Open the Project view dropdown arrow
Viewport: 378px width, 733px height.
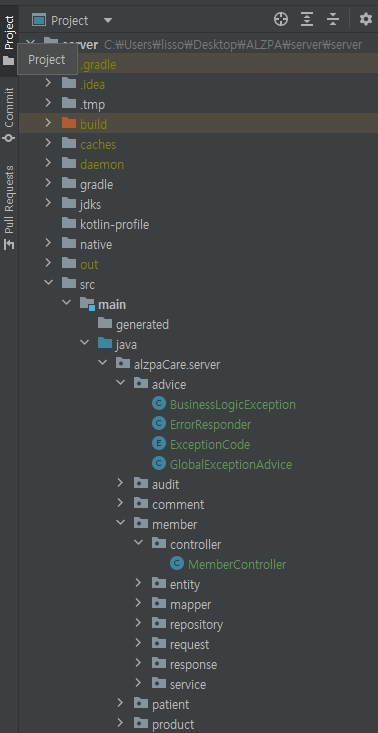pyautogui.click(x=108, y=21)
